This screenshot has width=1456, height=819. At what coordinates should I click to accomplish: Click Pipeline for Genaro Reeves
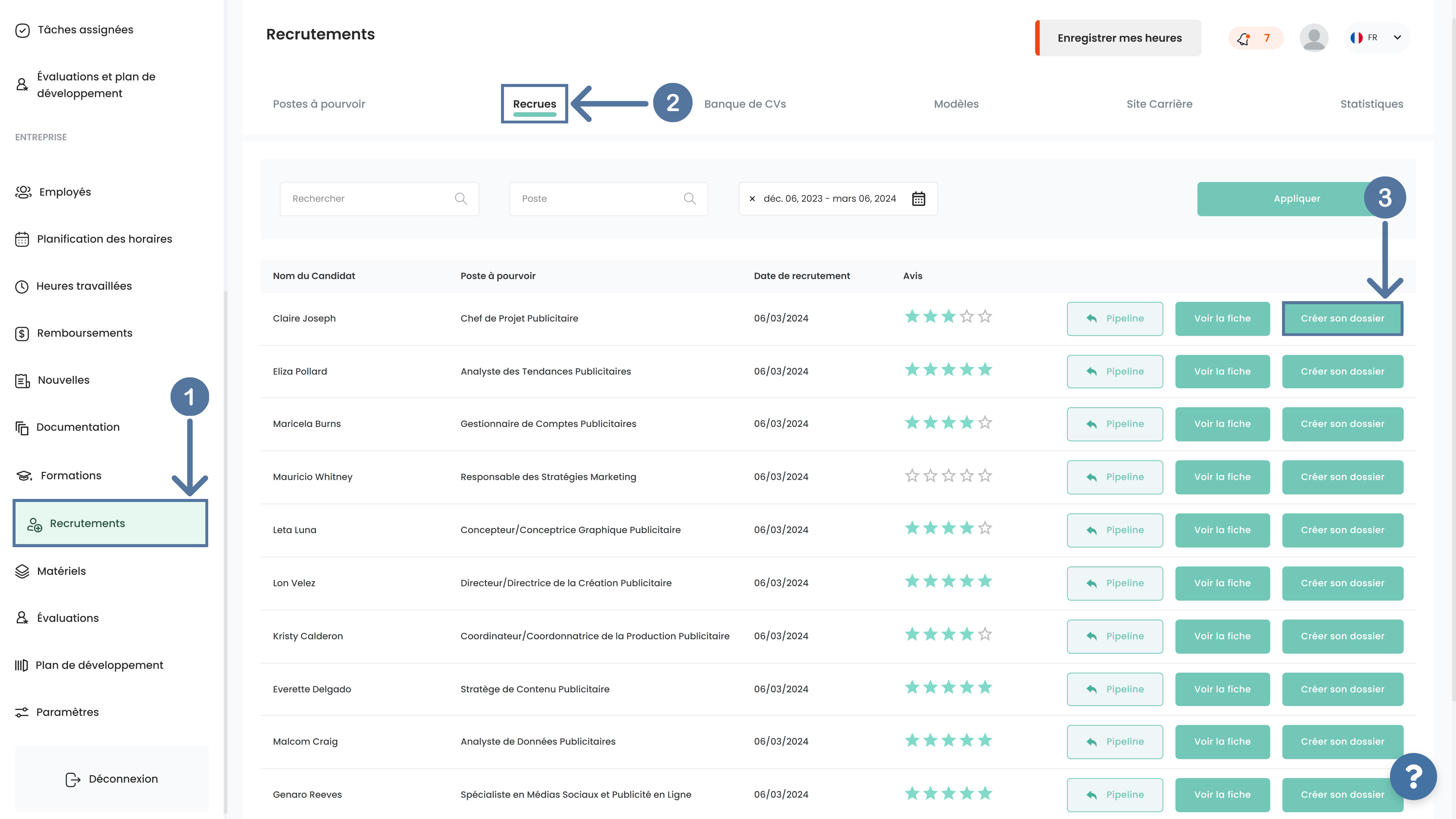tap(1115, 795)
